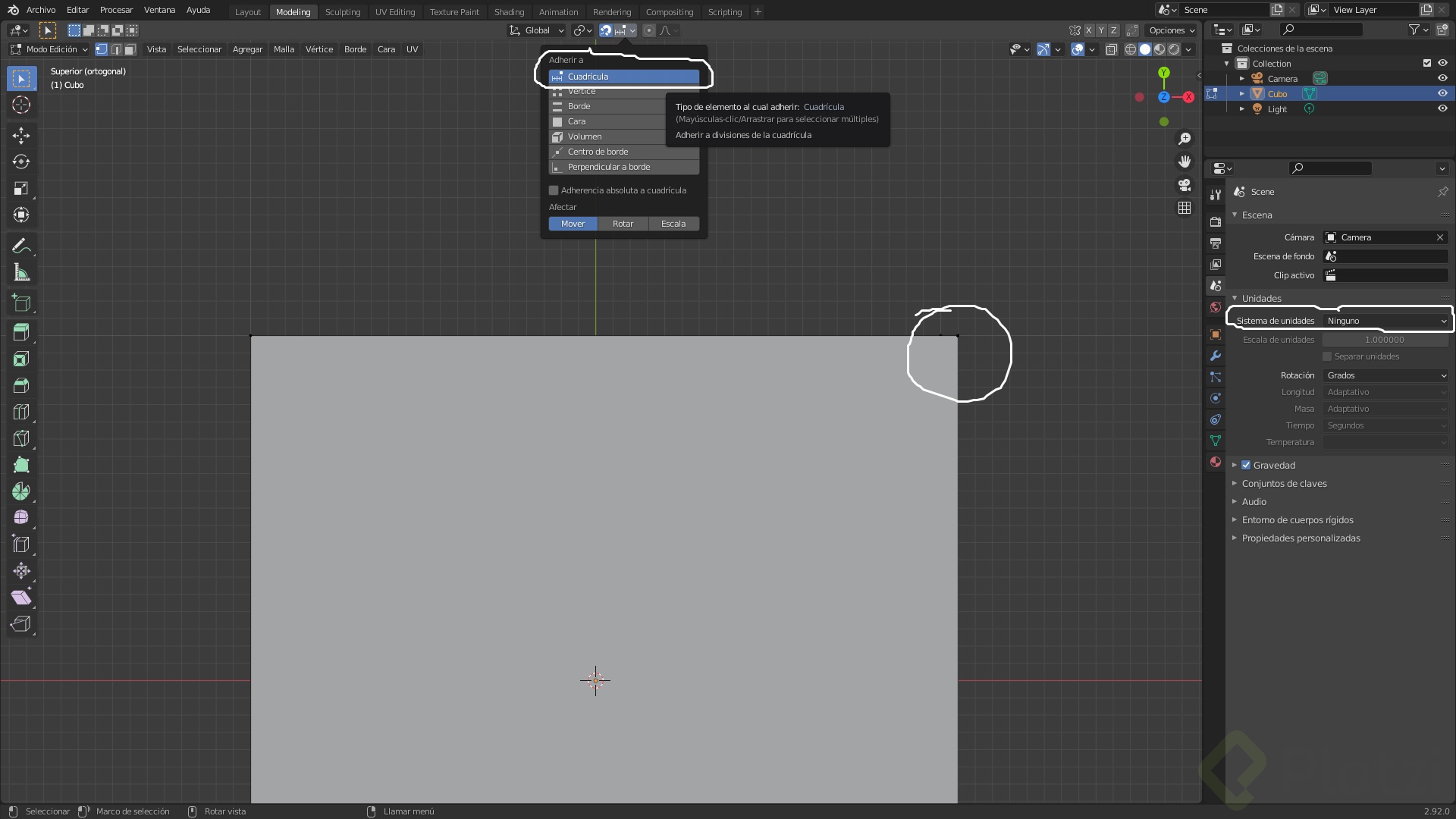
Task: Open the Malla menu
Action: [284, 49]
